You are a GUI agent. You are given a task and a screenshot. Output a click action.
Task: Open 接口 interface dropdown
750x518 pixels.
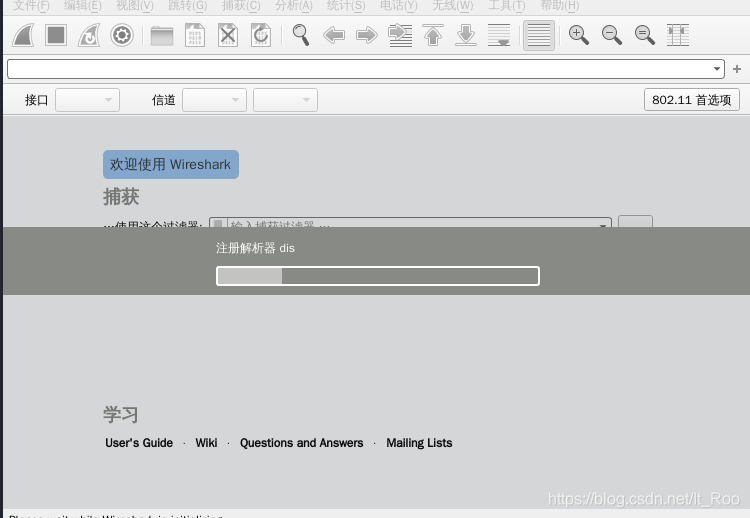[88, 100]
